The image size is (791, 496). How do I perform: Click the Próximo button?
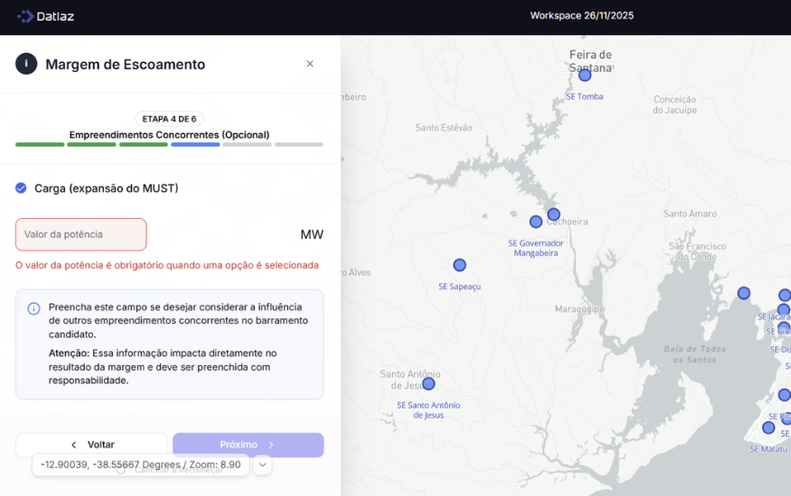click(x=248, y=445)
